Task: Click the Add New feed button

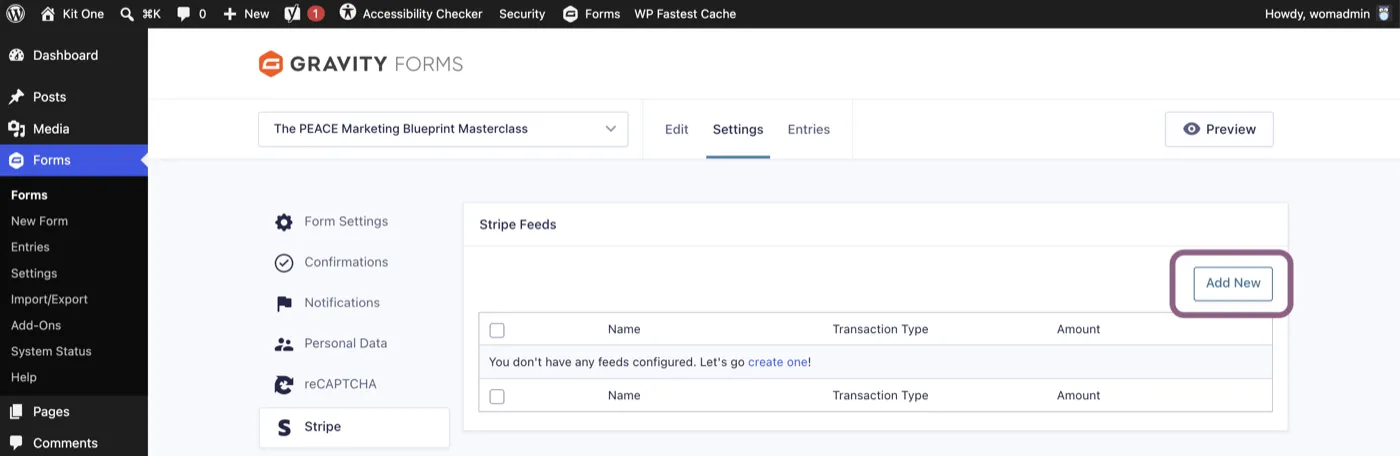Action: coord(1233,283)
